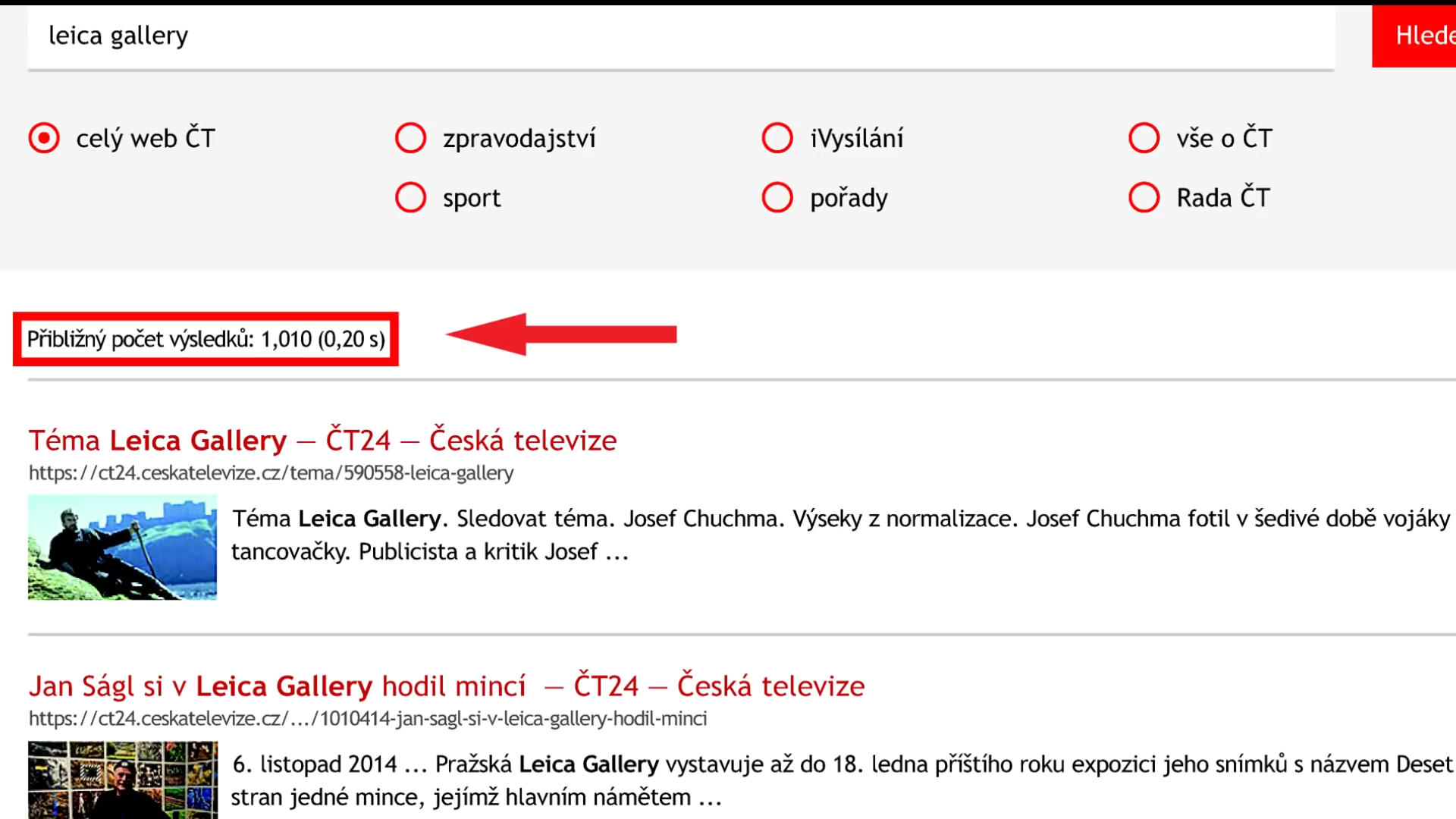Viewport: 1456px width, 819px height.
Task: Click the ct24 tema/590558-leica-gallery URL
Action: 271,473
